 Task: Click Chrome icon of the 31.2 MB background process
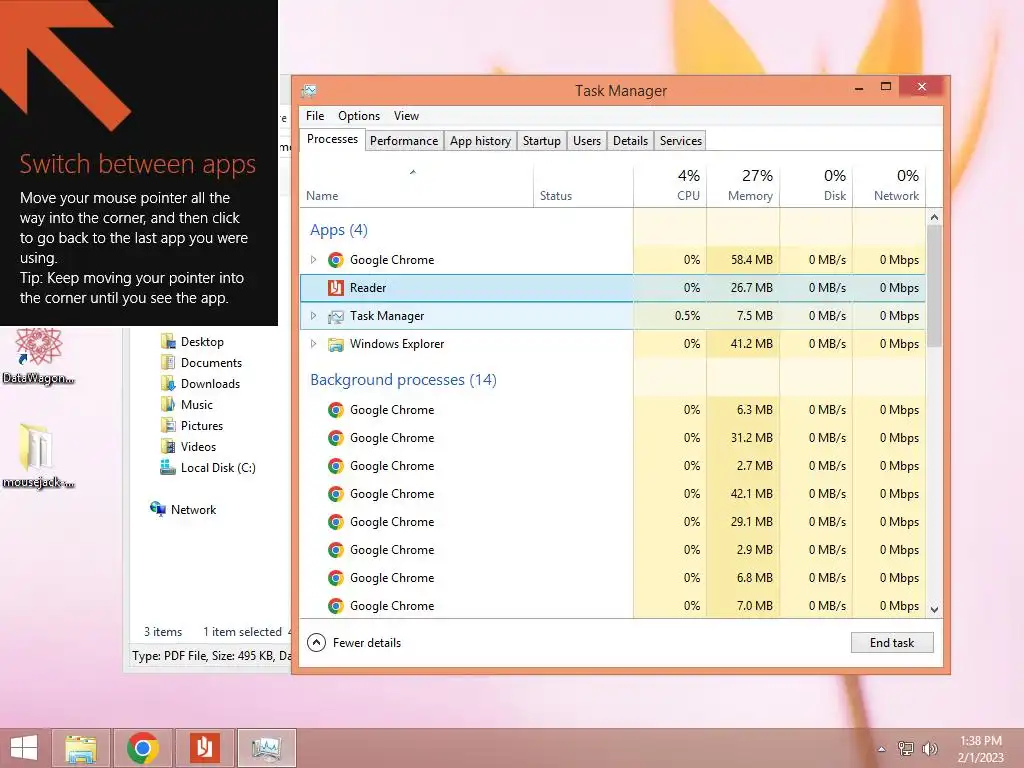[336, 438]
